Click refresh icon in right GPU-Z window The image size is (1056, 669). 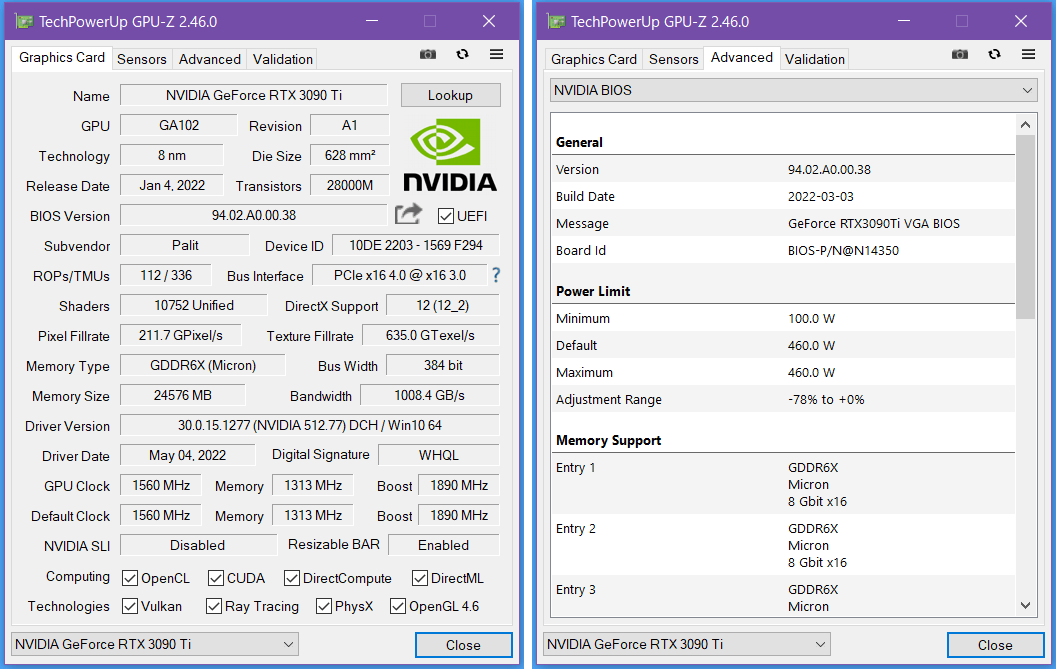[994, 55]
